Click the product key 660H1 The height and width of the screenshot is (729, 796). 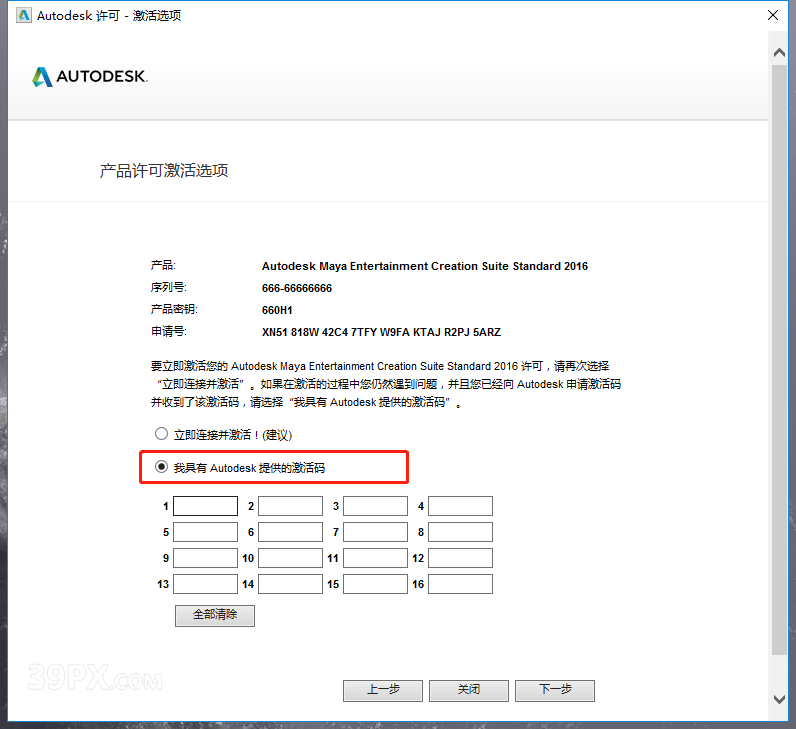pyautogui.click(x=277, y=310)
